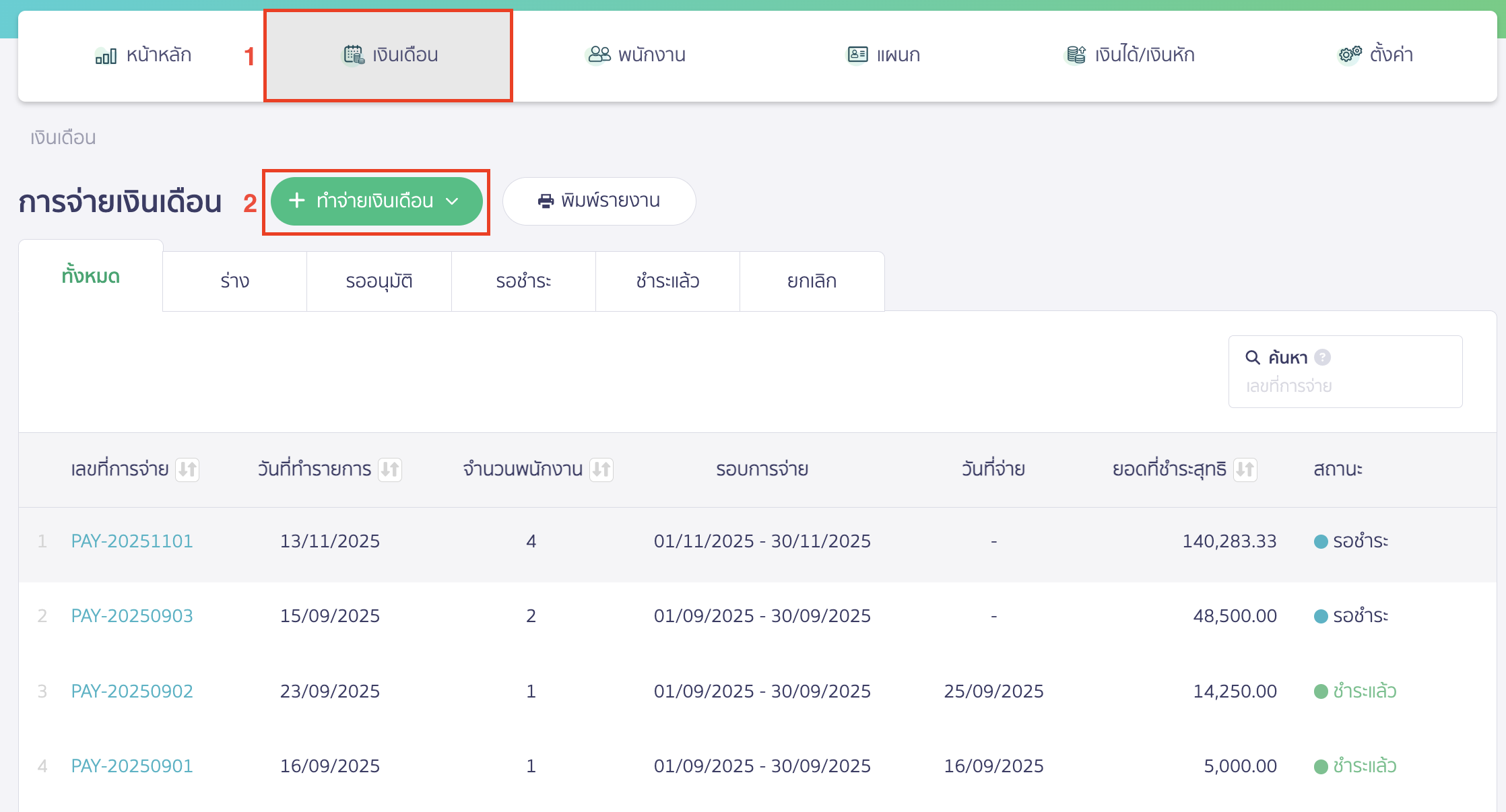The height and width of the screenshot is (812, 1506).
Task: Sort by จำนวนพนักงาน column arrows
Action: coord(601,469)
